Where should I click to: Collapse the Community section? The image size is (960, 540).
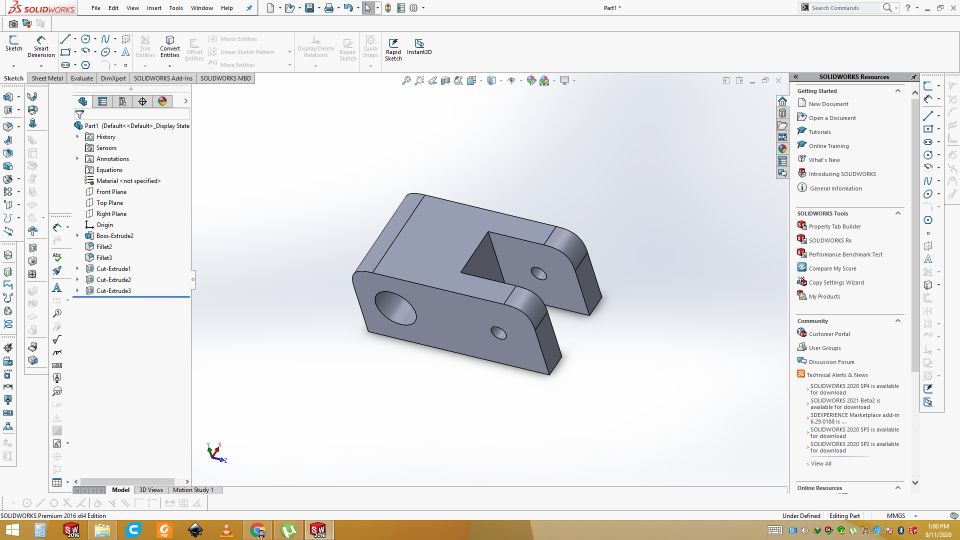(898, 321)
